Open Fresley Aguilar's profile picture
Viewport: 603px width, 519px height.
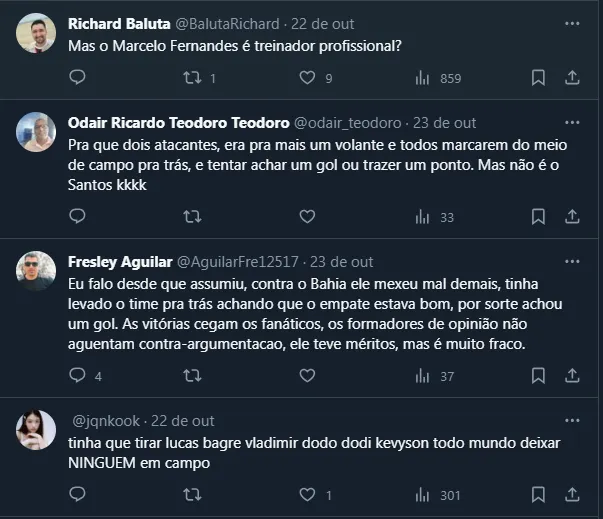(36, 271)
